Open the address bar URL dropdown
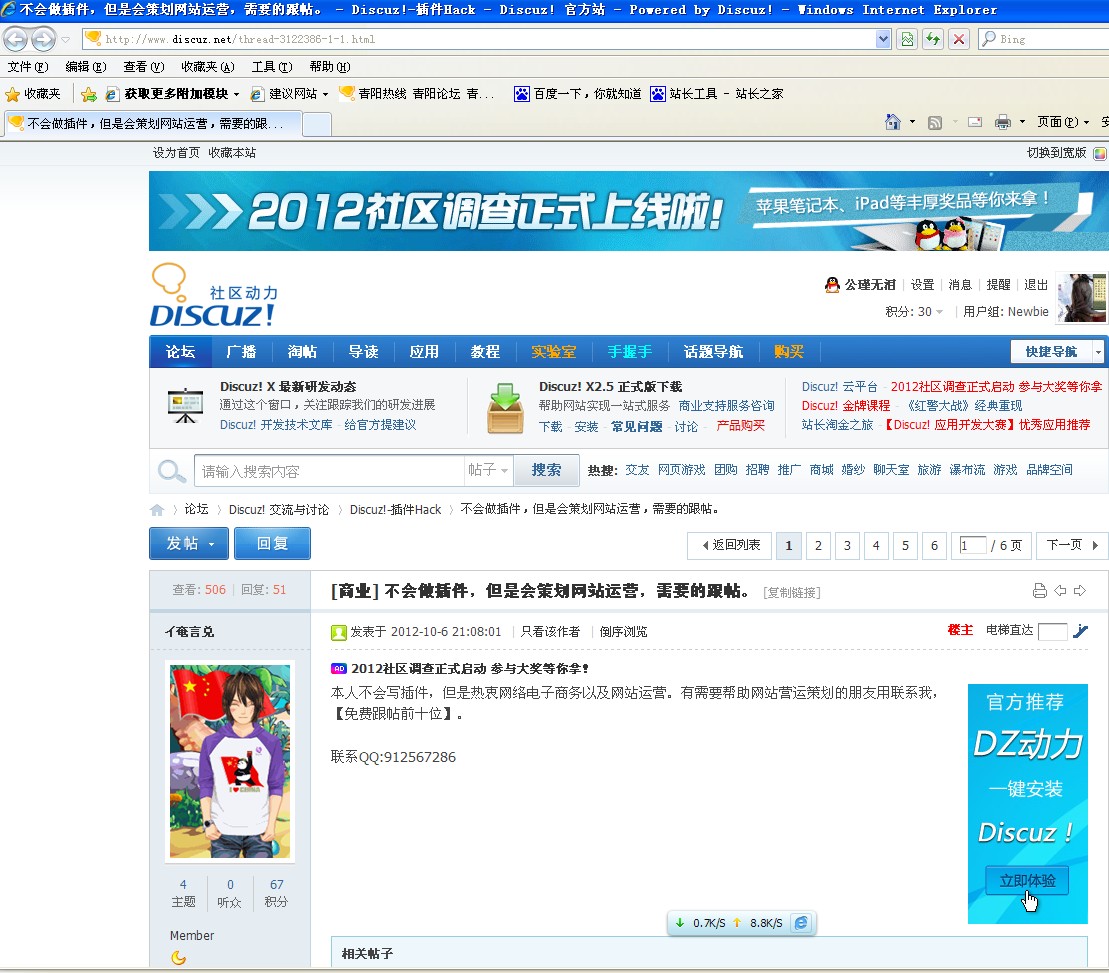This screenshot has width=1109, height=973. [x=883, y=39]
